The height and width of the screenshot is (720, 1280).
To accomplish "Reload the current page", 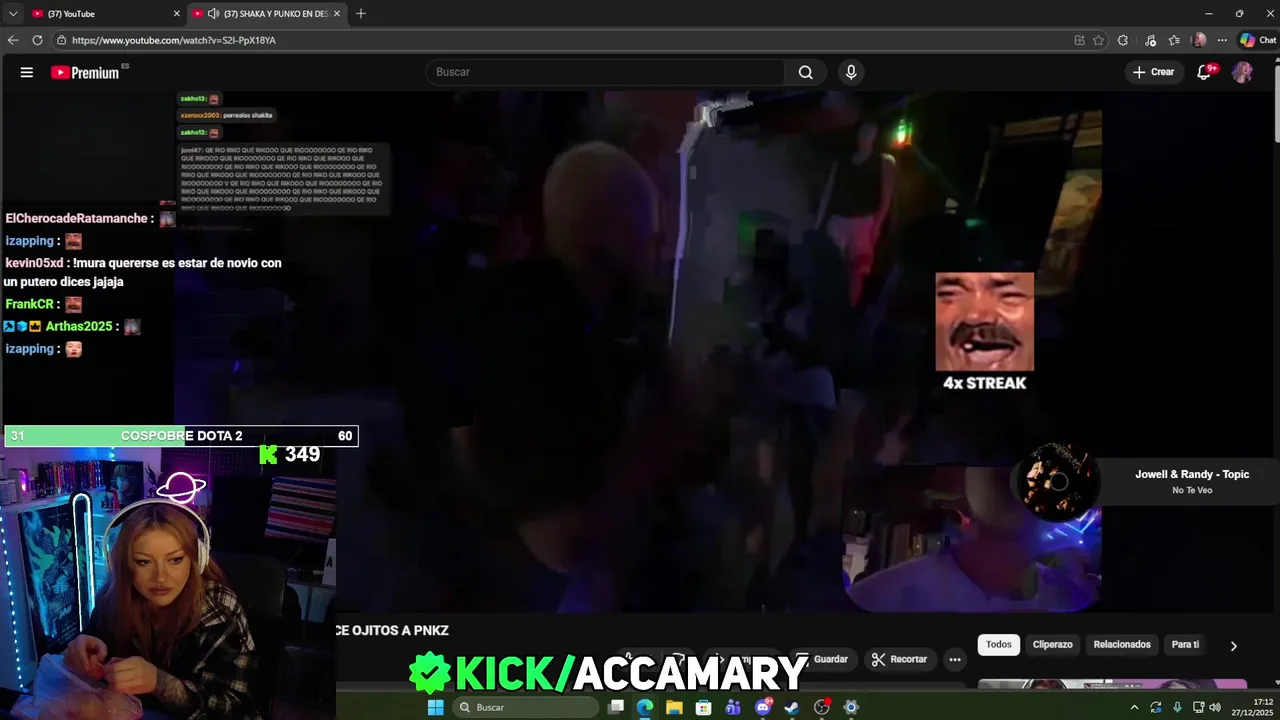I will point(37,40).
